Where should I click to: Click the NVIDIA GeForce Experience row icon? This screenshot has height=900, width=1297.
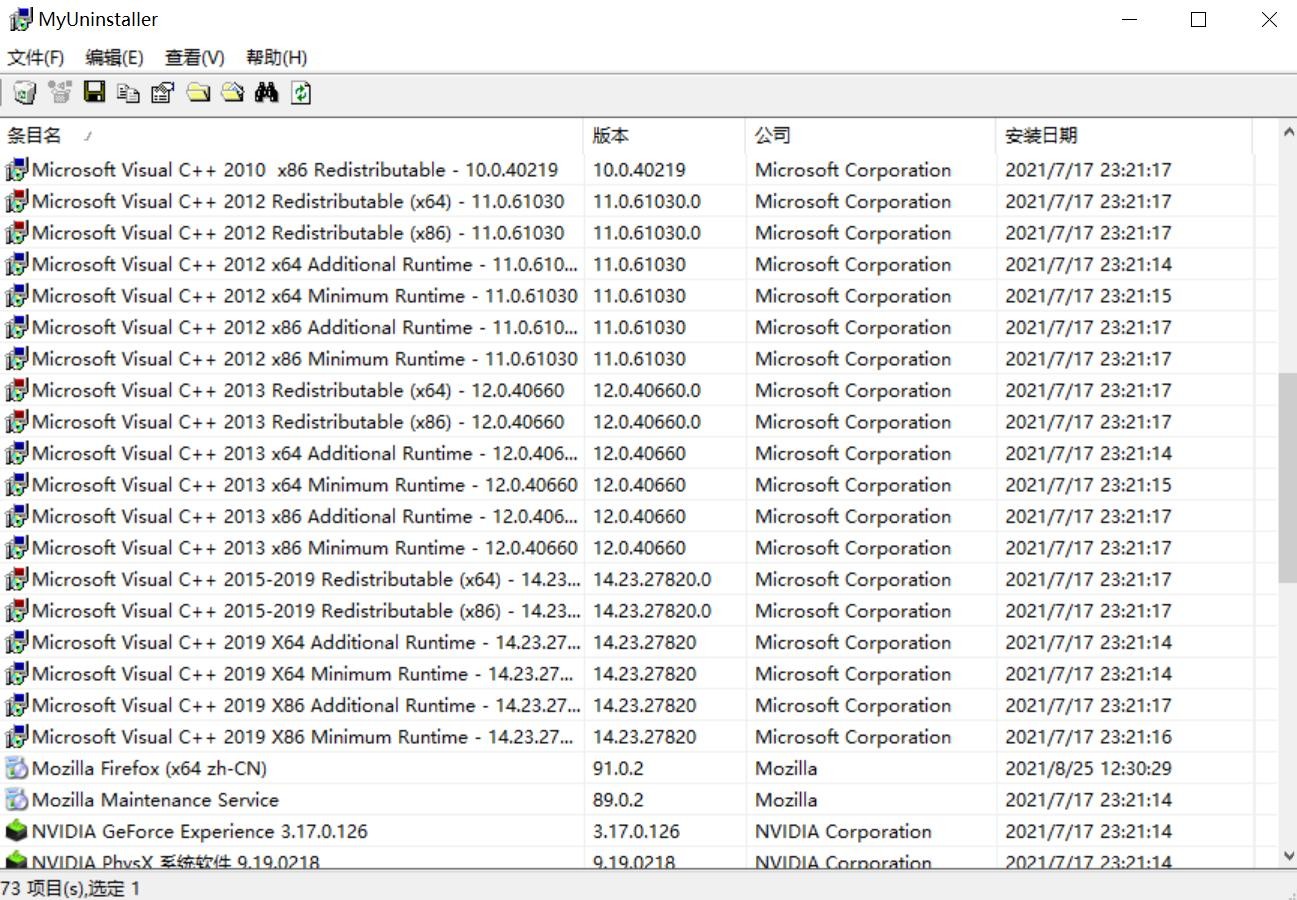(x=17, y=831)
